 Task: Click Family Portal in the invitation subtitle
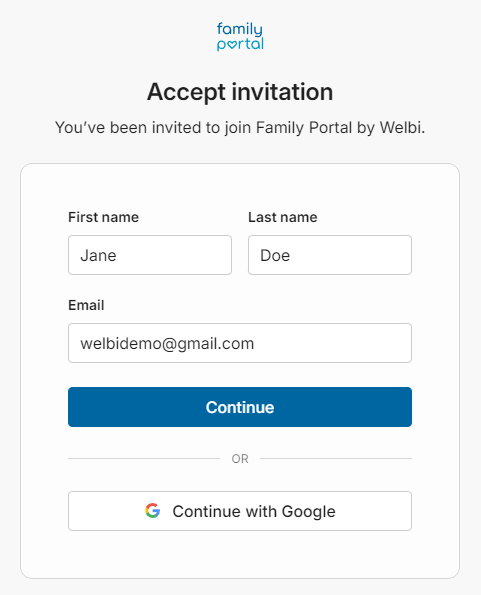(x=304, y=128)
